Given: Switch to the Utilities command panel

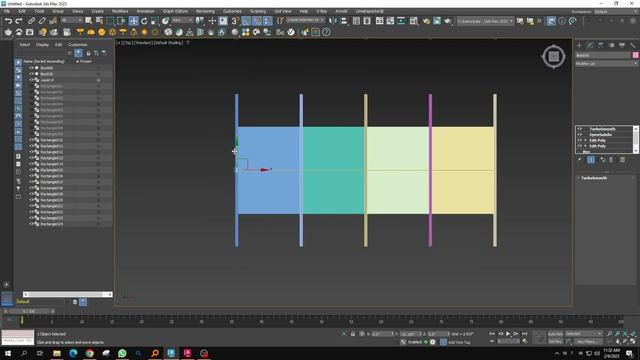Looking at the screenshot, I should point(633,45).
